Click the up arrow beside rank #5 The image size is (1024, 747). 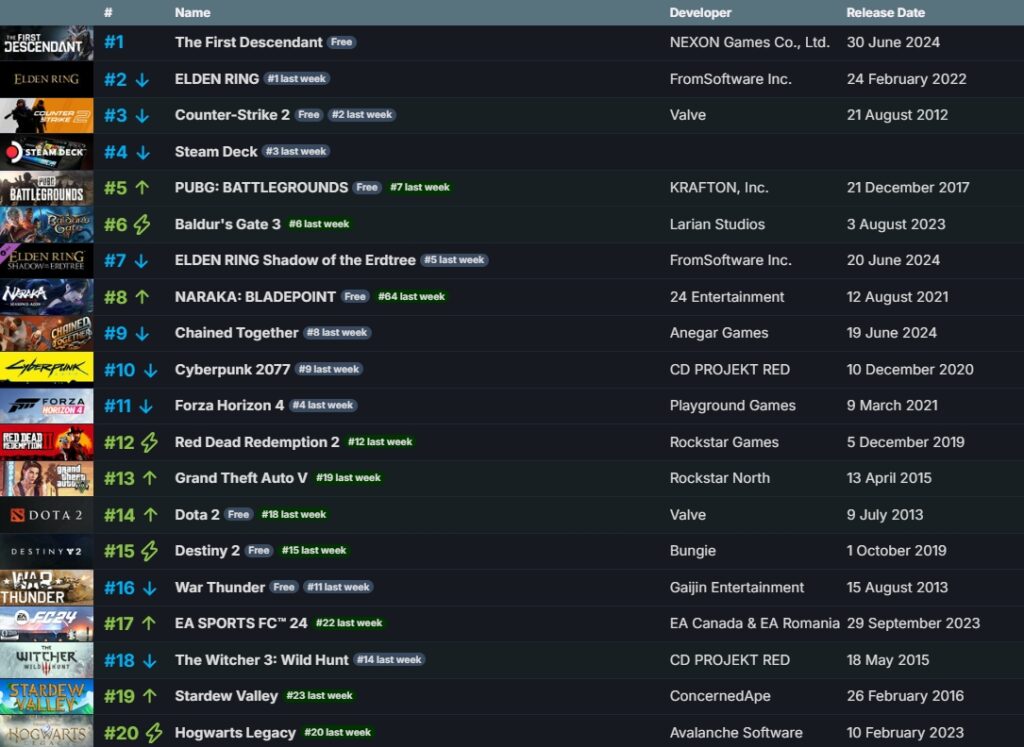(142, 188)
